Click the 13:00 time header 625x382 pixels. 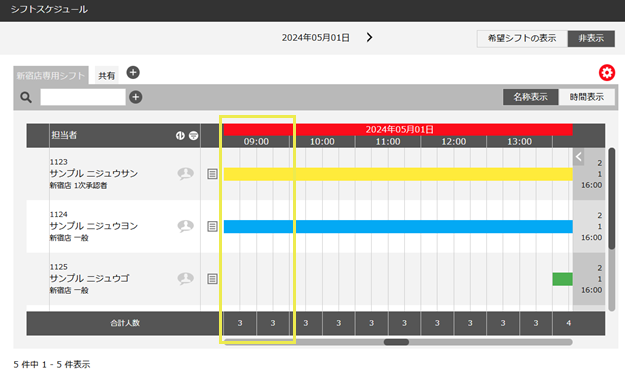519,142
